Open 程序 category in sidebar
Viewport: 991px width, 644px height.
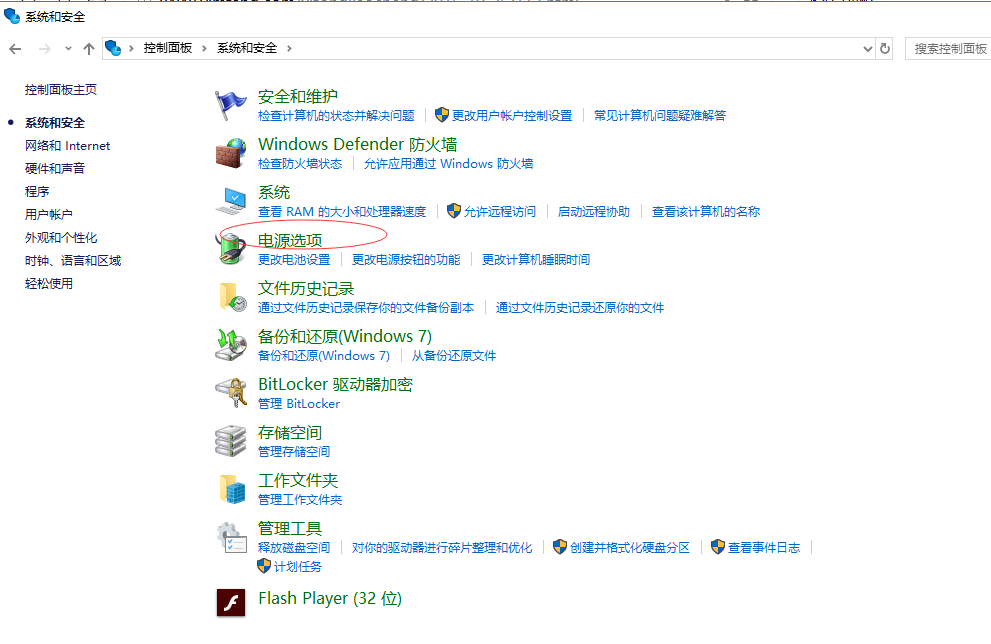pyautogui.click(x=37, y=191)
